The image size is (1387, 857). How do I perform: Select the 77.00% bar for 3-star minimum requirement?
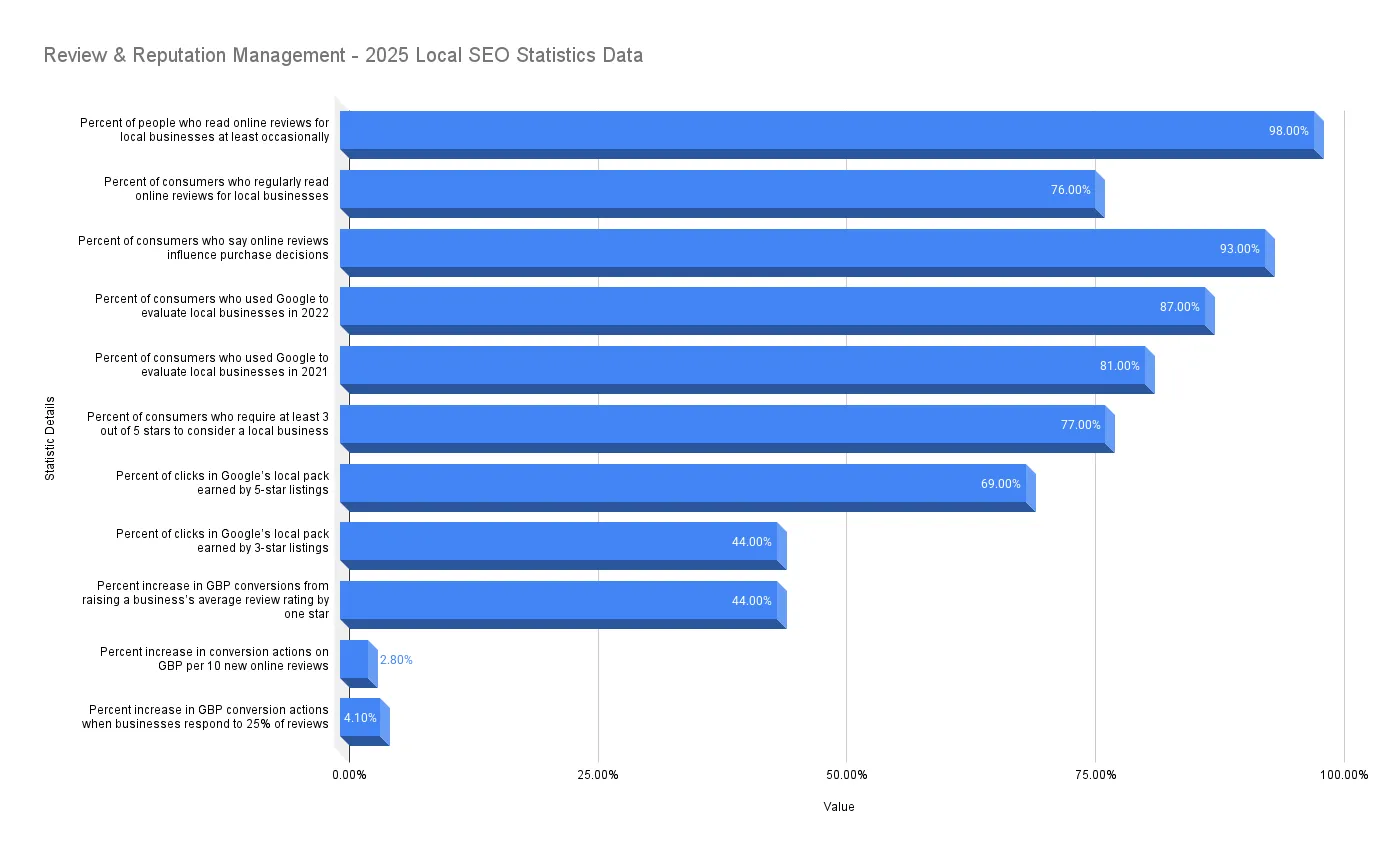click(x=720, y=425)
